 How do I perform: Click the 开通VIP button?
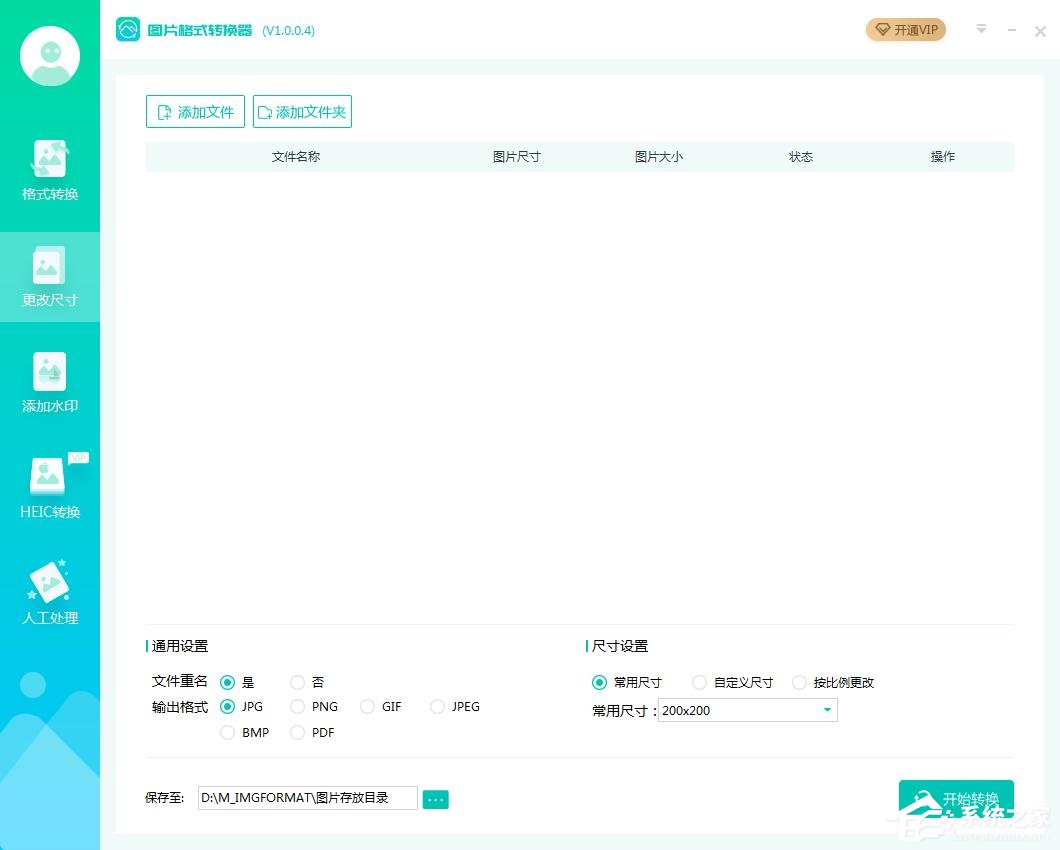[905, 30]
